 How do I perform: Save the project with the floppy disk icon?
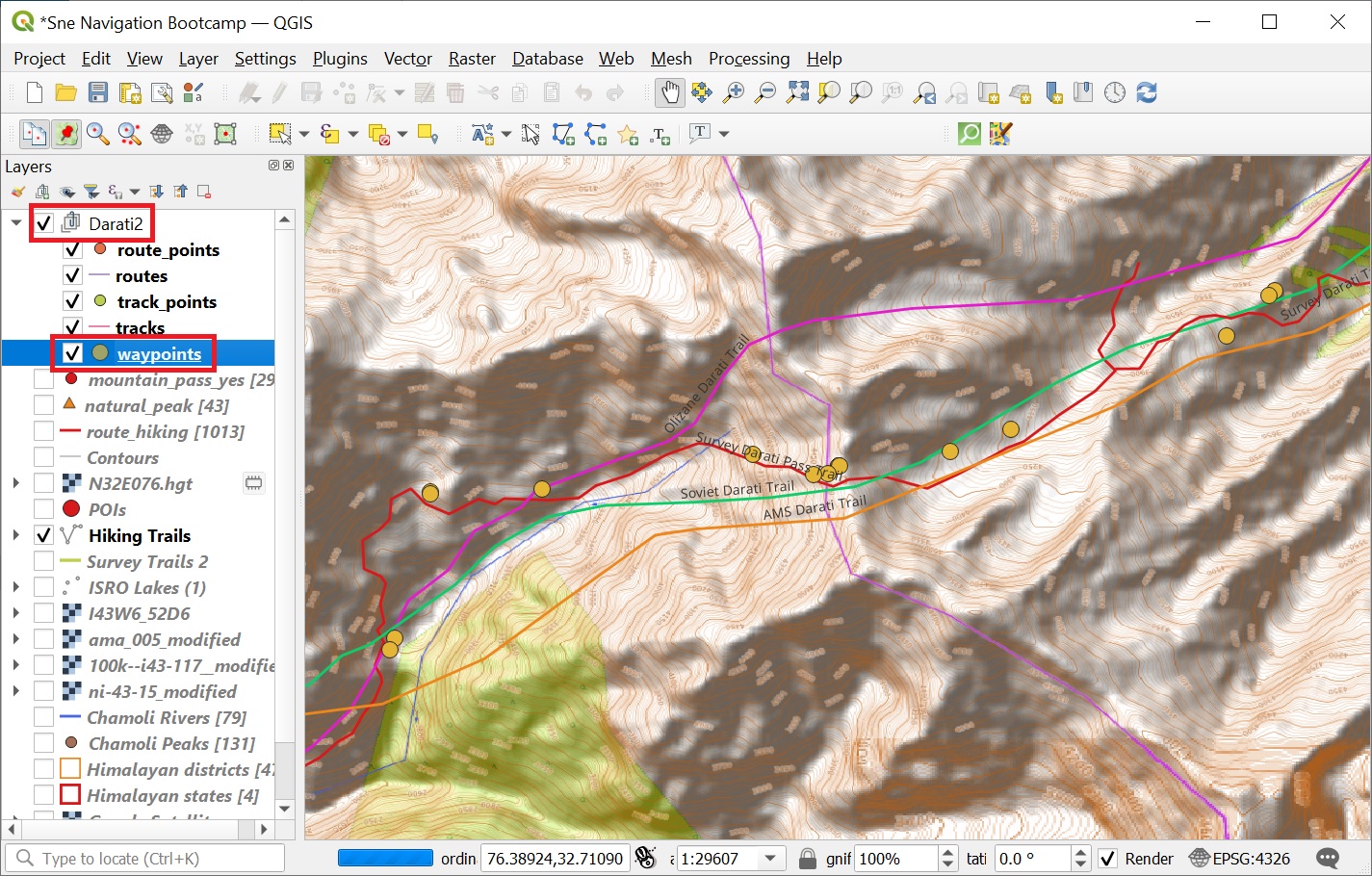[97, 92]
